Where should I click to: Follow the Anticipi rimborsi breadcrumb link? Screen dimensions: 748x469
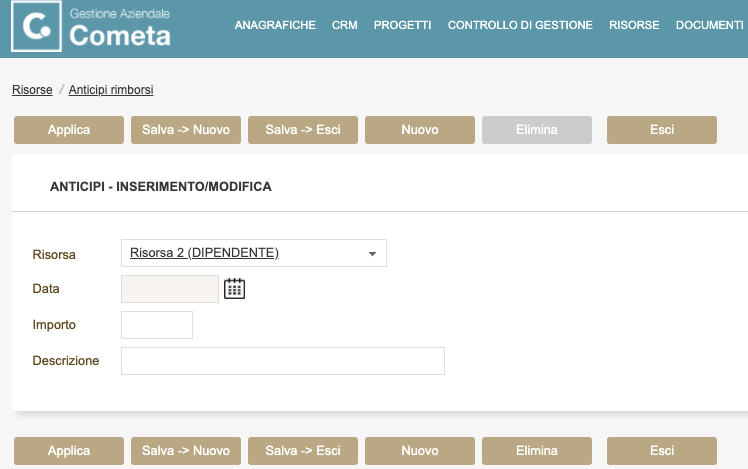pyautogui.click(x=111, y=90)
